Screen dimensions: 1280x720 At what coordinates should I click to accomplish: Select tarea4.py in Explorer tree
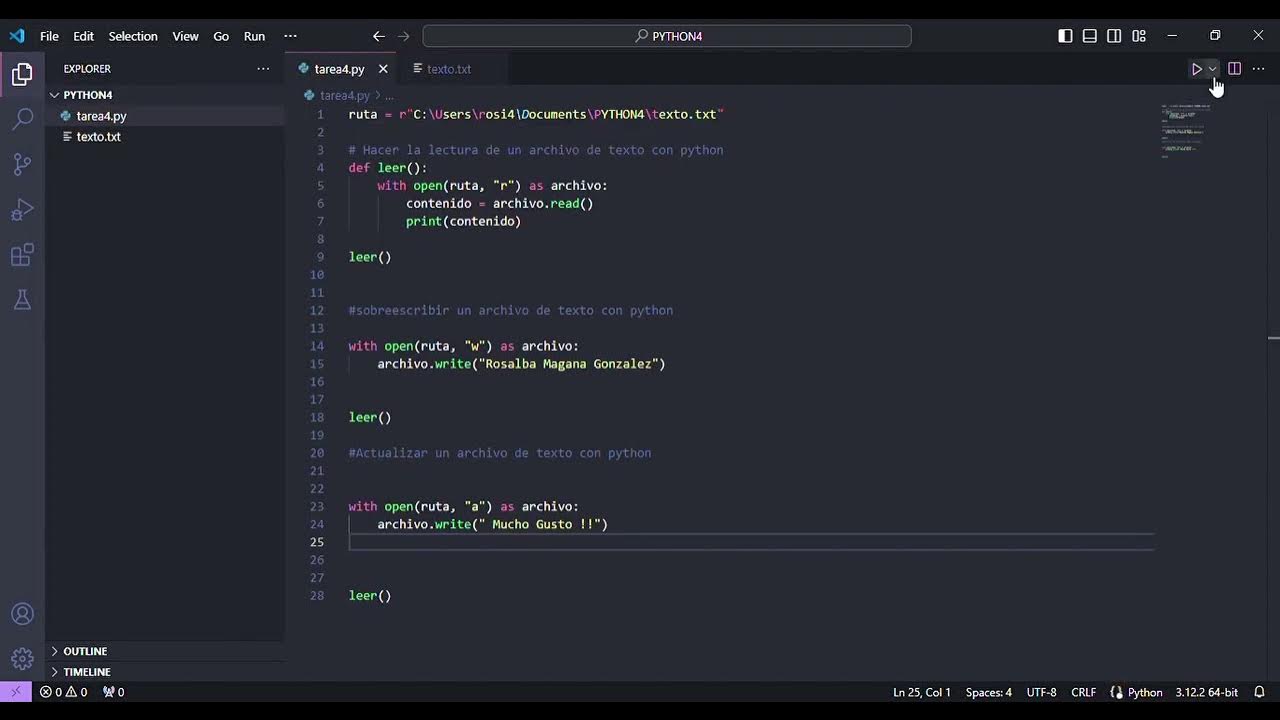[165, 116]
